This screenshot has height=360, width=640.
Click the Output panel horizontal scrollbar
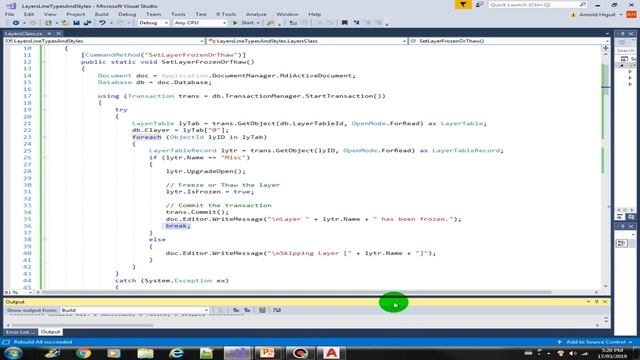[82, 325]
